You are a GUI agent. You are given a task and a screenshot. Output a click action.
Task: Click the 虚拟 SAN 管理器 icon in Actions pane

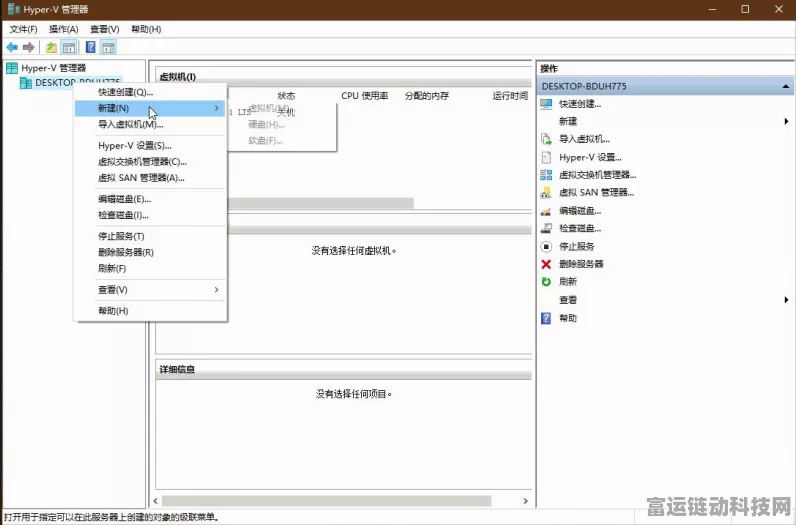point(546,193)
